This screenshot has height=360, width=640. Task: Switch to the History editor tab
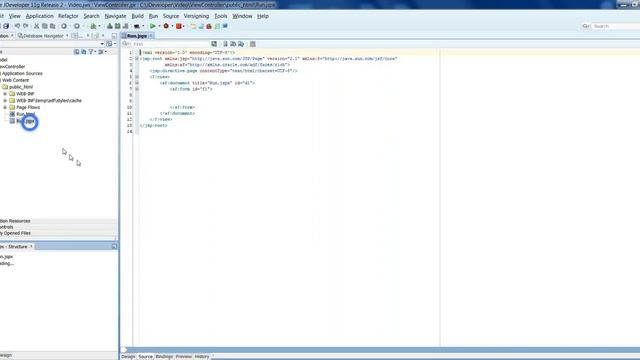202,356
